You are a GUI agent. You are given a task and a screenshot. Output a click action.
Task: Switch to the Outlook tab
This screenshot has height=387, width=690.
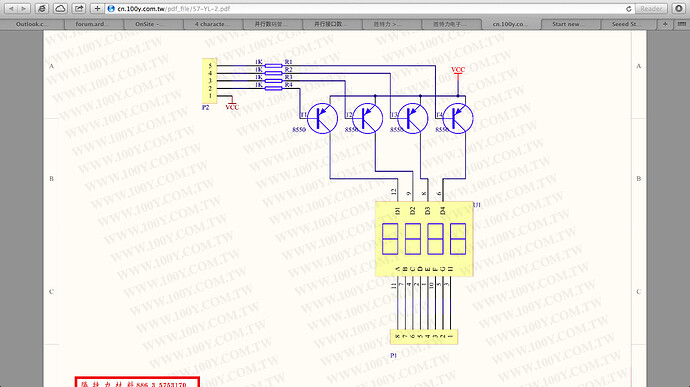click(32, 24)
